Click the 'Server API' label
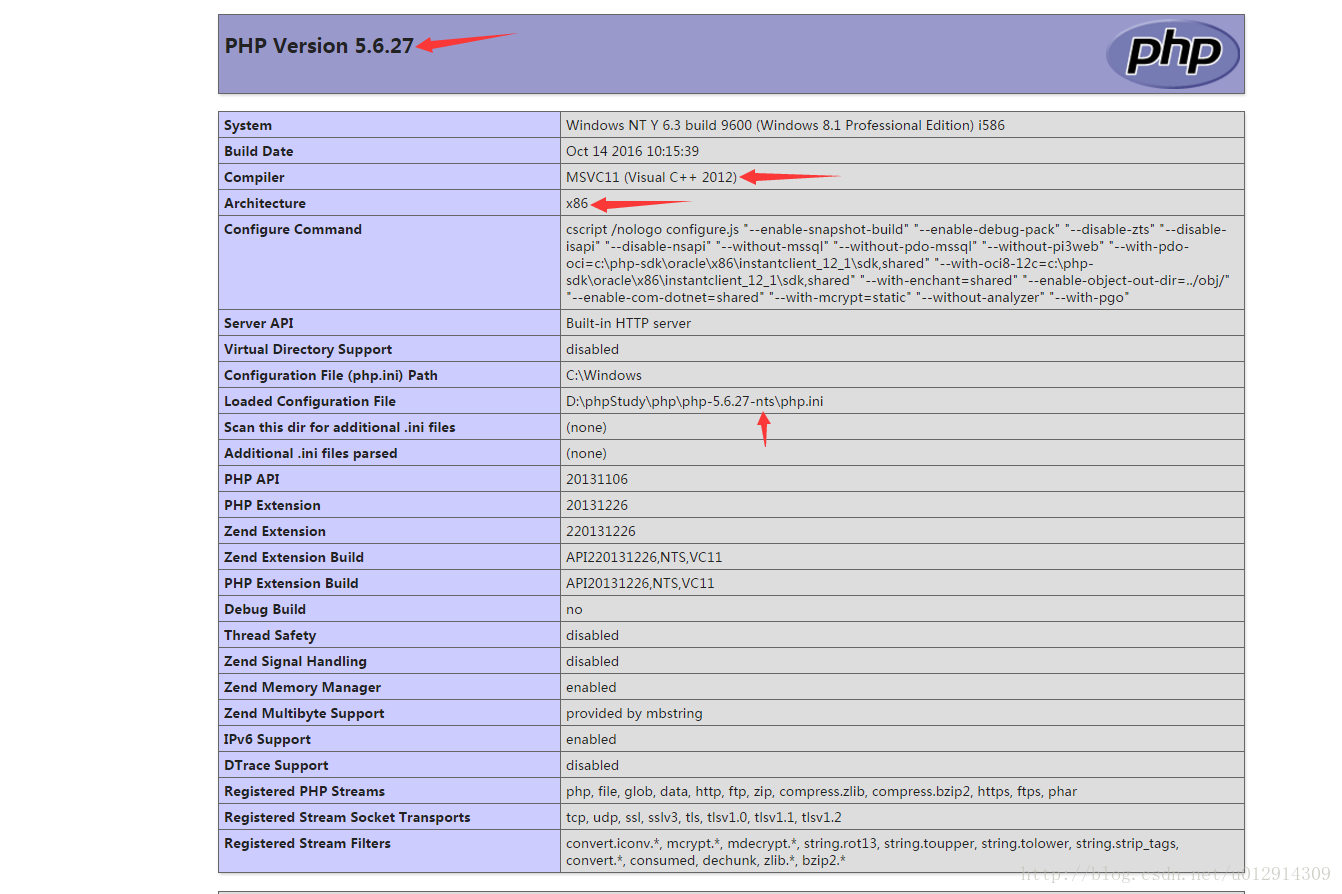The height and width of the screenshot is (894, 1342). (x=259, y=323)
